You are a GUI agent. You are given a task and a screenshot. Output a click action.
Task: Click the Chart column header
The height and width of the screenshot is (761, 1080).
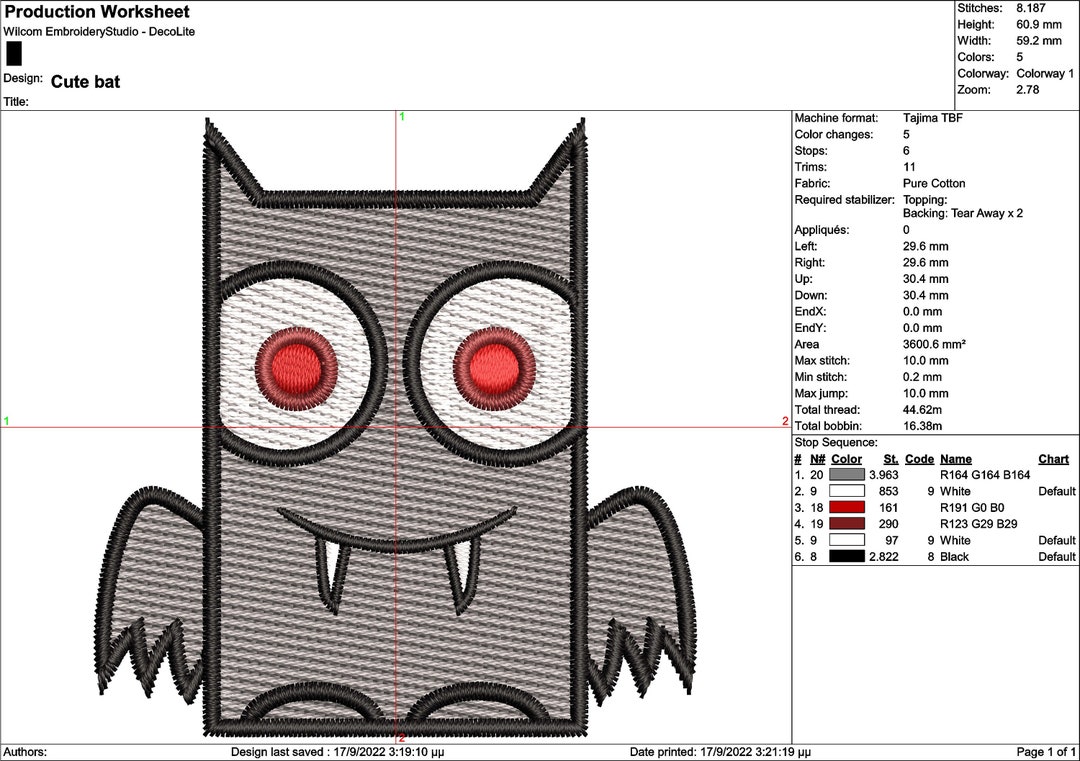[x=1052, y=458]
